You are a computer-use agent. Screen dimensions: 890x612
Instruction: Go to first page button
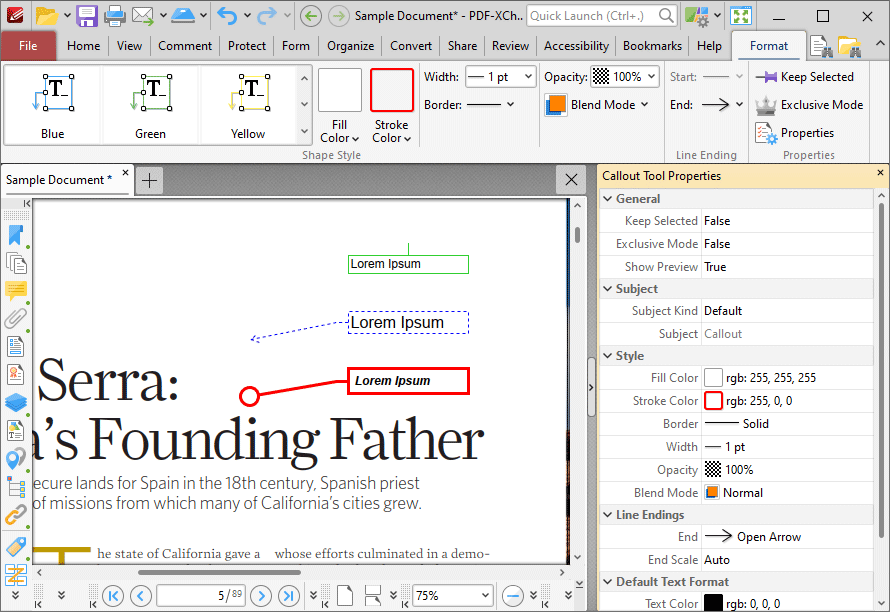click(113, 596)
